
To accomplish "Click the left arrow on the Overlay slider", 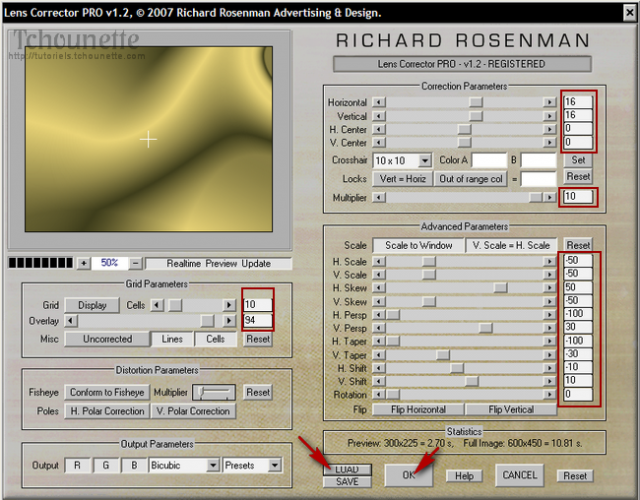I will [x=69, y=321].
